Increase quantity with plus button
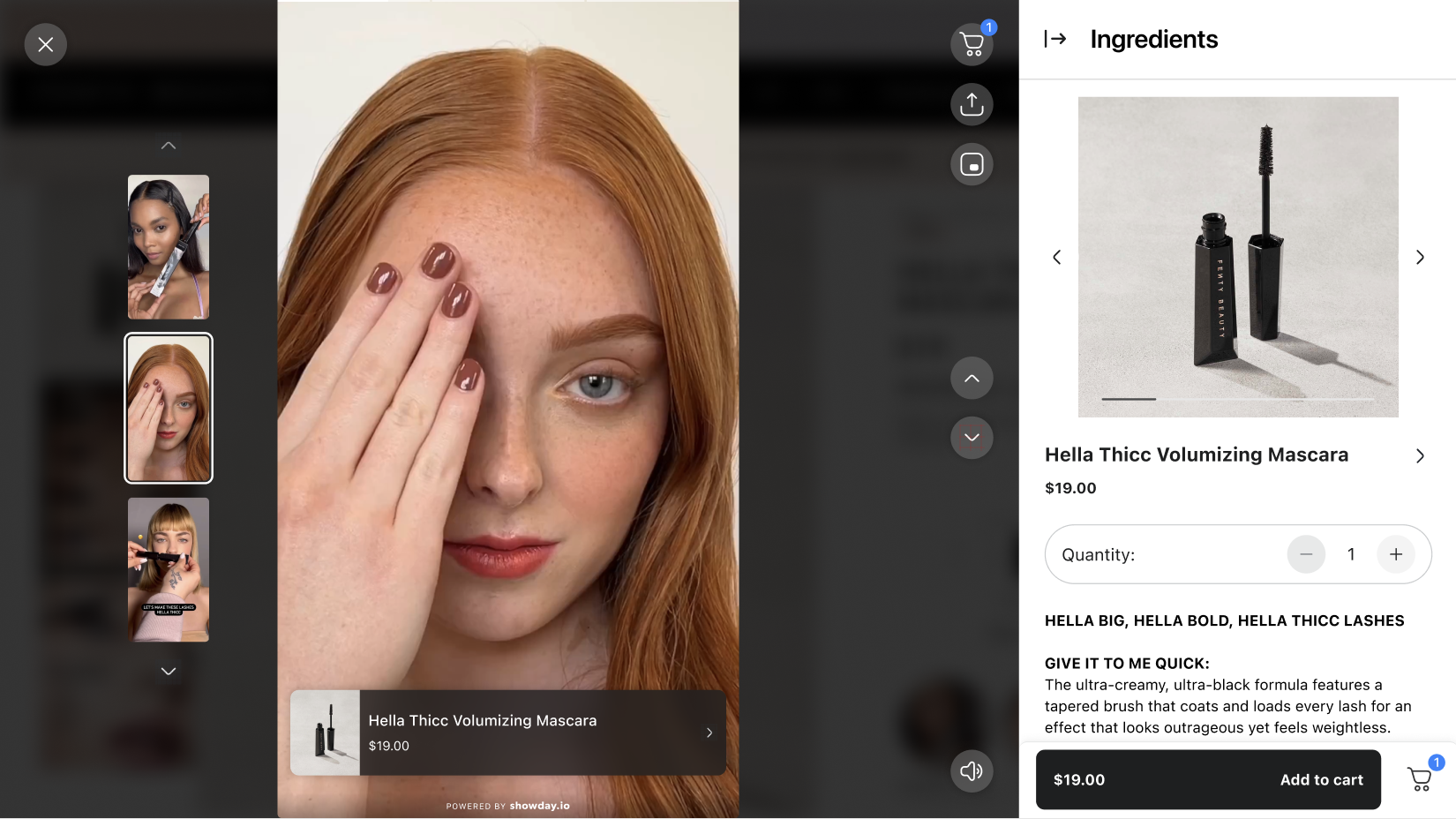1456x819 pixels. (x=1396, y=554)
